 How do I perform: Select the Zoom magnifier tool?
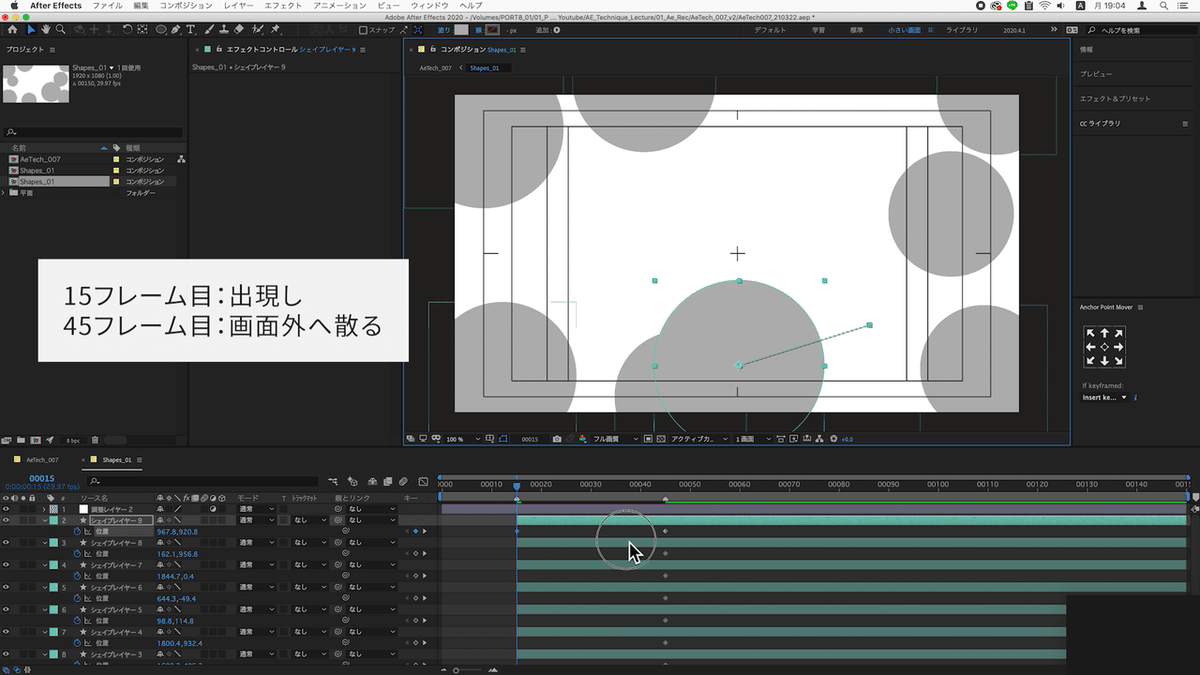pos(61,30)
